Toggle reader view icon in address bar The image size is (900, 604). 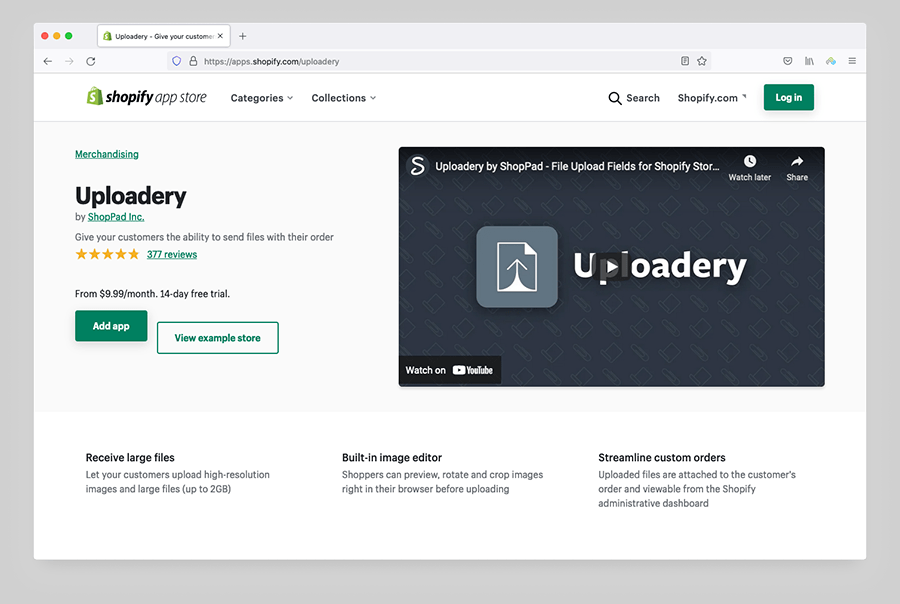(685, 61)
